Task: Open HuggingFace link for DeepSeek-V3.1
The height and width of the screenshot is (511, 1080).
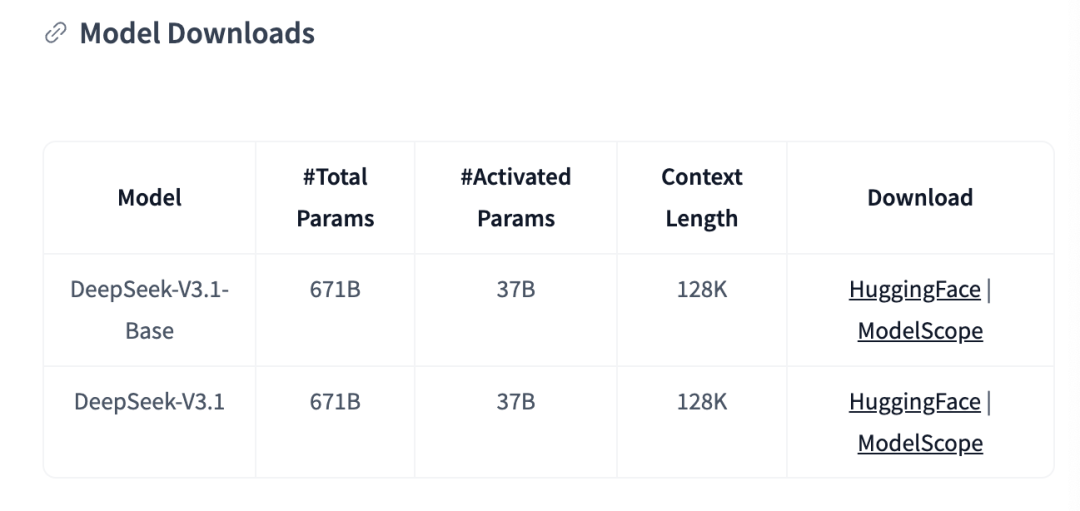Action: pos(915,402)
